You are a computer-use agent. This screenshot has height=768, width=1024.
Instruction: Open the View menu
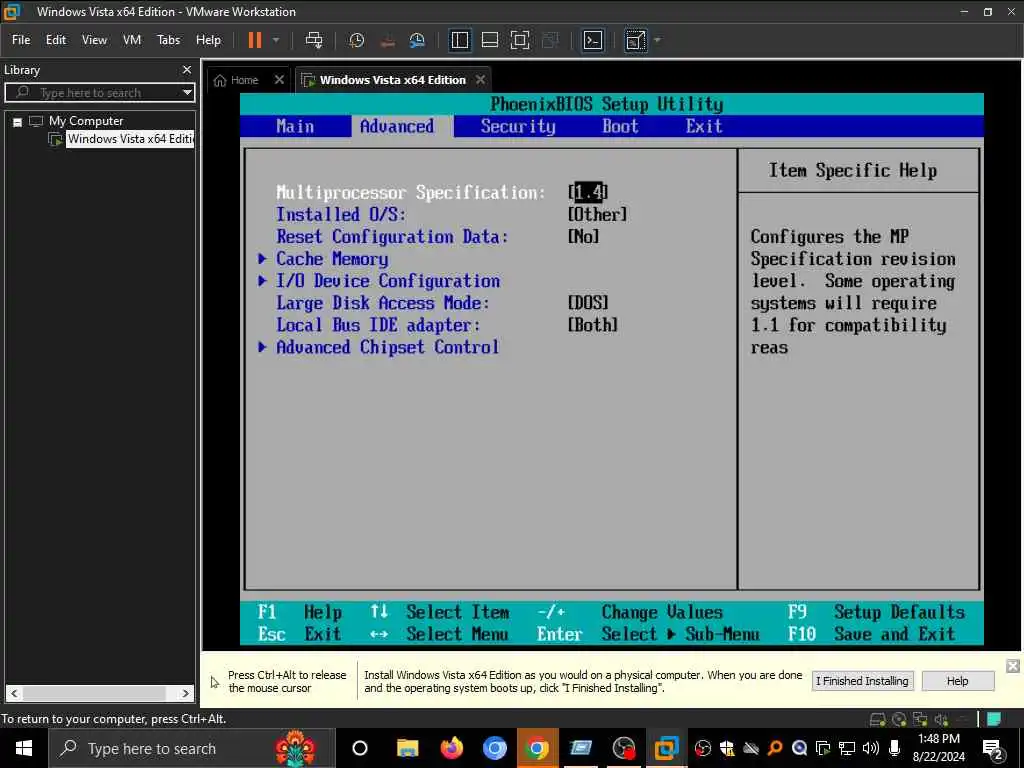[94, 40]
